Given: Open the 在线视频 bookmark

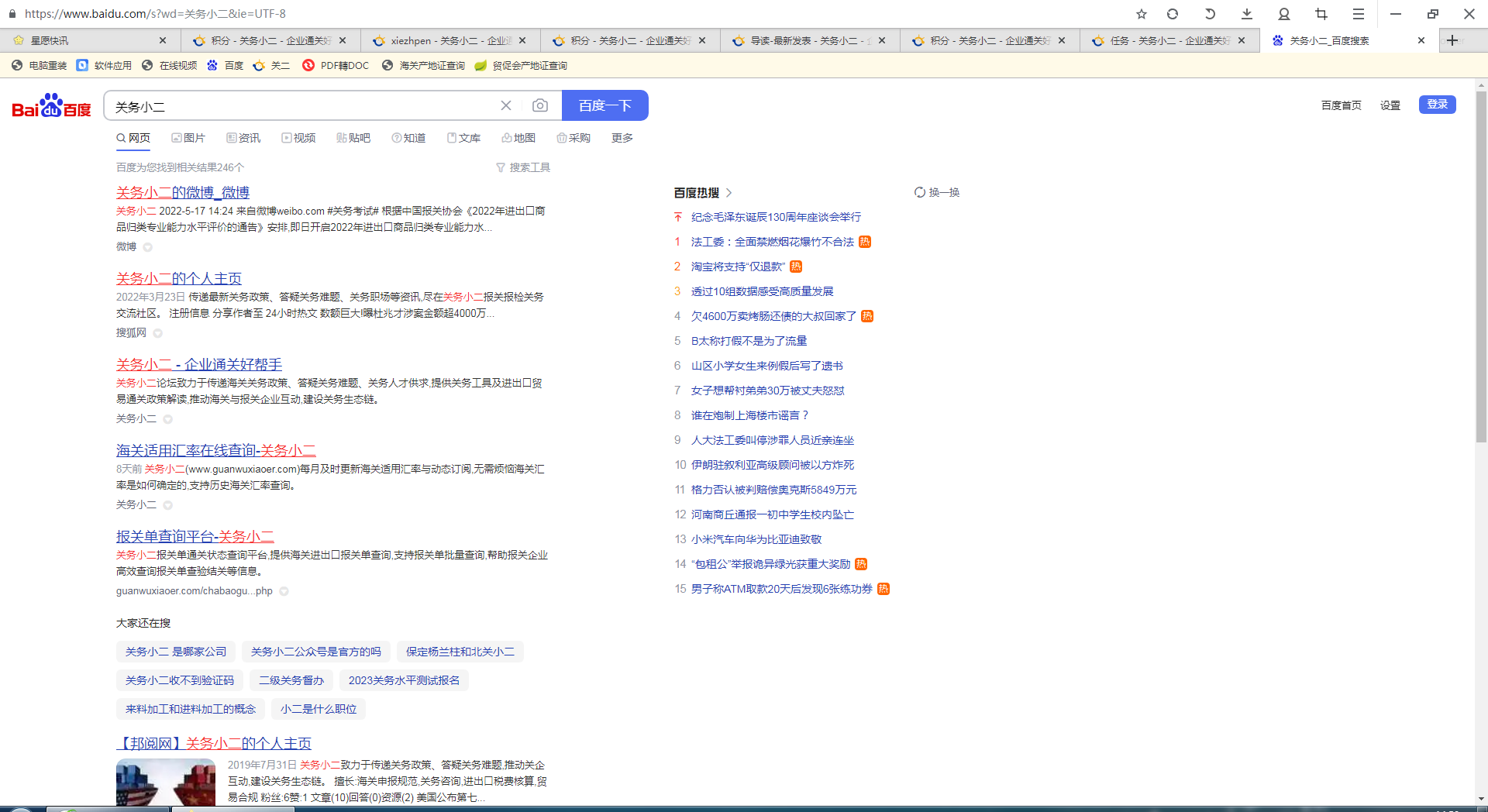Looking at the screenshot, I should 170,65.
